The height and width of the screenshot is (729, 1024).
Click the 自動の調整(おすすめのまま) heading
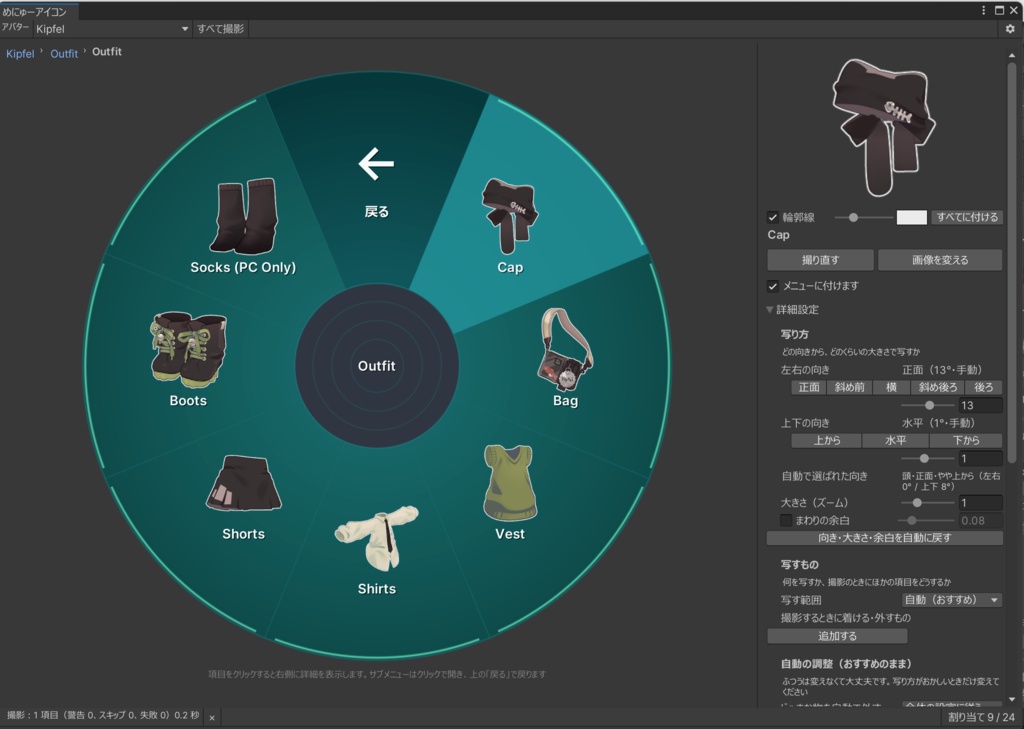[x=846, y=664]
